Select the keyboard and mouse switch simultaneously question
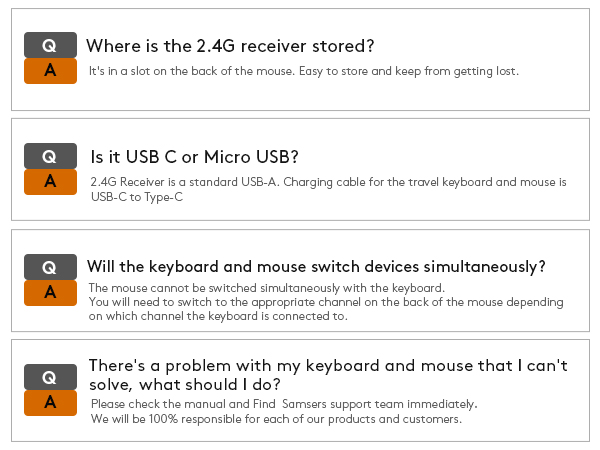 316,267
